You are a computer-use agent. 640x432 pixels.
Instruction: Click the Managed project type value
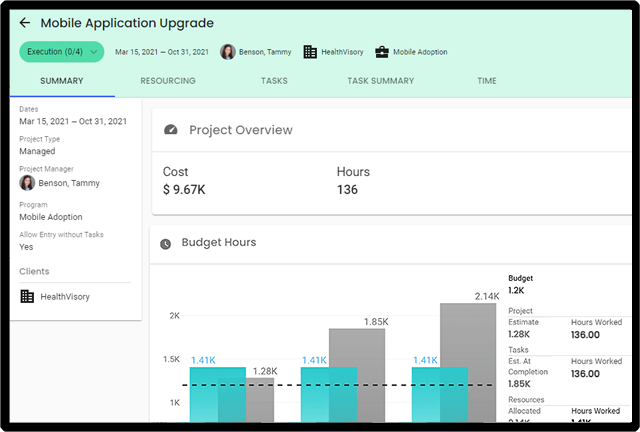pyautogui.click(x=37, y=151)
